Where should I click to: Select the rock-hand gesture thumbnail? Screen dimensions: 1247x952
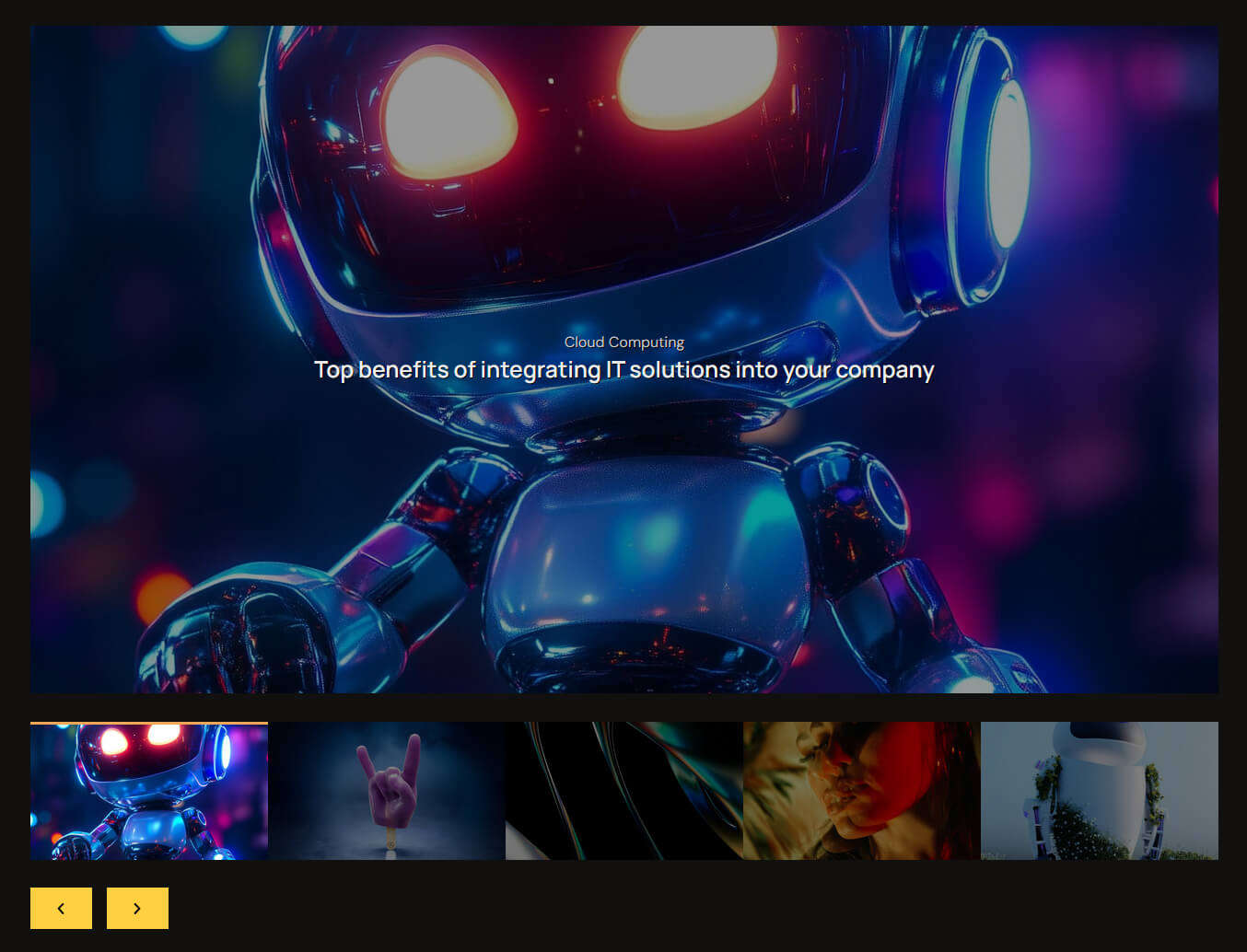coord(387,791)
